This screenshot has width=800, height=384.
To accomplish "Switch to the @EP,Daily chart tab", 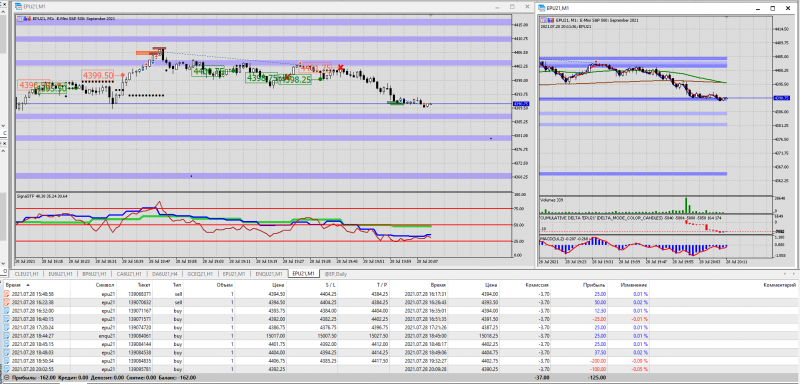I will [x=334, y=274].
